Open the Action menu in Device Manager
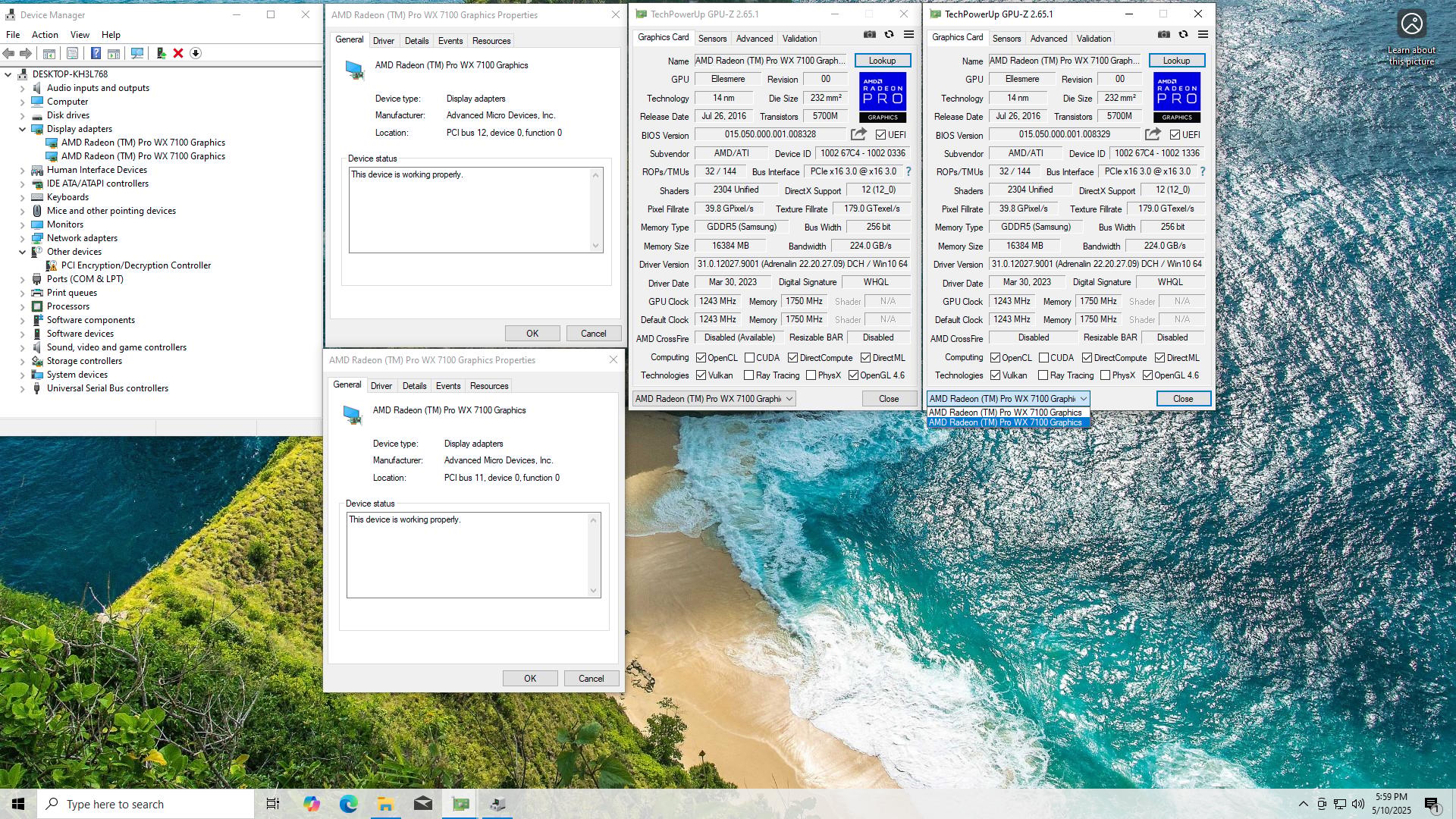The image size is (1456, 819). pyautogui.click(x=45, y=35)
